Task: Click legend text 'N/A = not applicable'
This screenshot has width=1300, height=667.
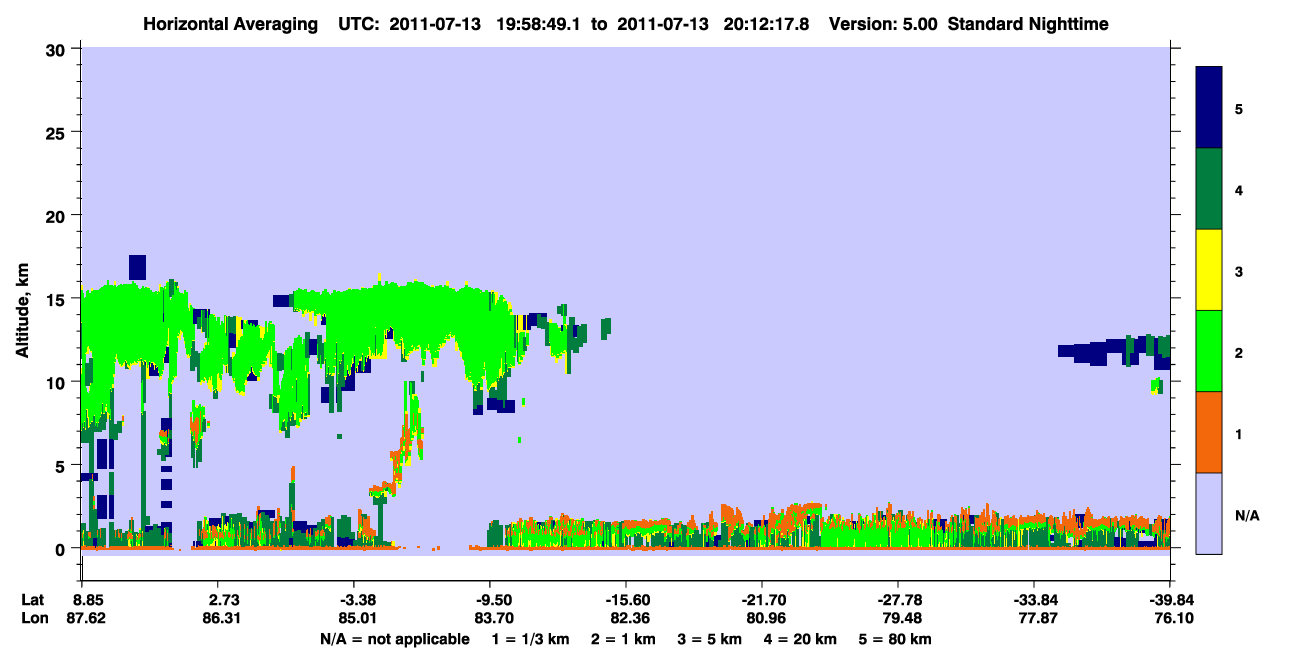Action: pyautogui.click(x=394, y=639)
